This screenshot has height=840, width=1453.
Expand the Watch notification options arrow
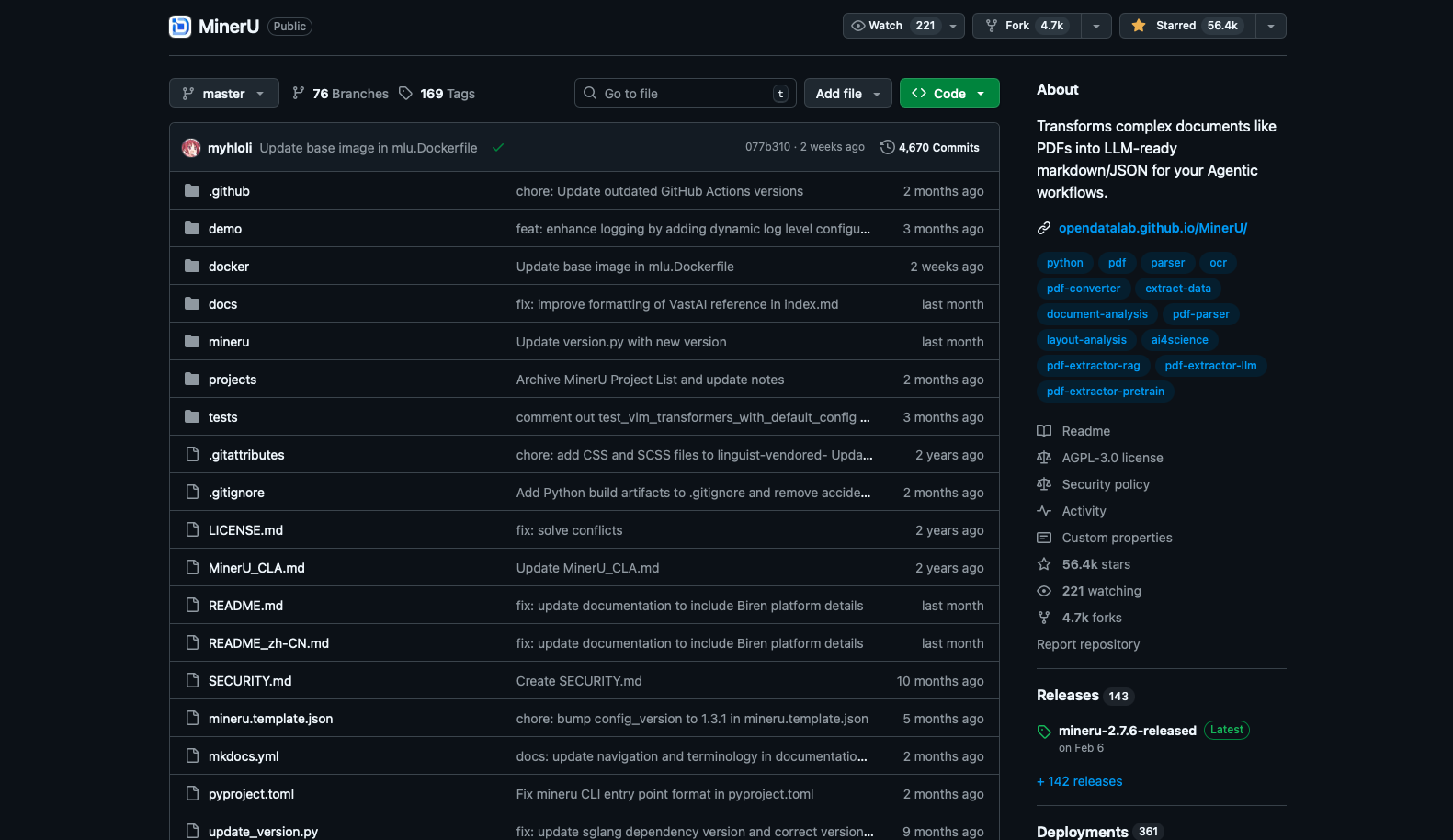953,26
